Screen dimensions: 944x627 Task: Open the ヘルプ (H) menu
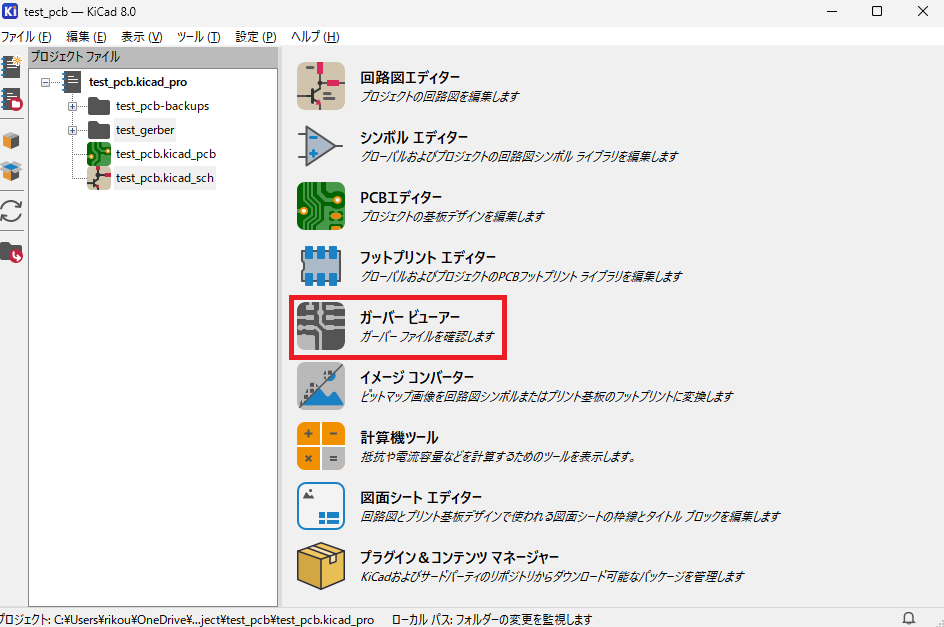point(315,37)
